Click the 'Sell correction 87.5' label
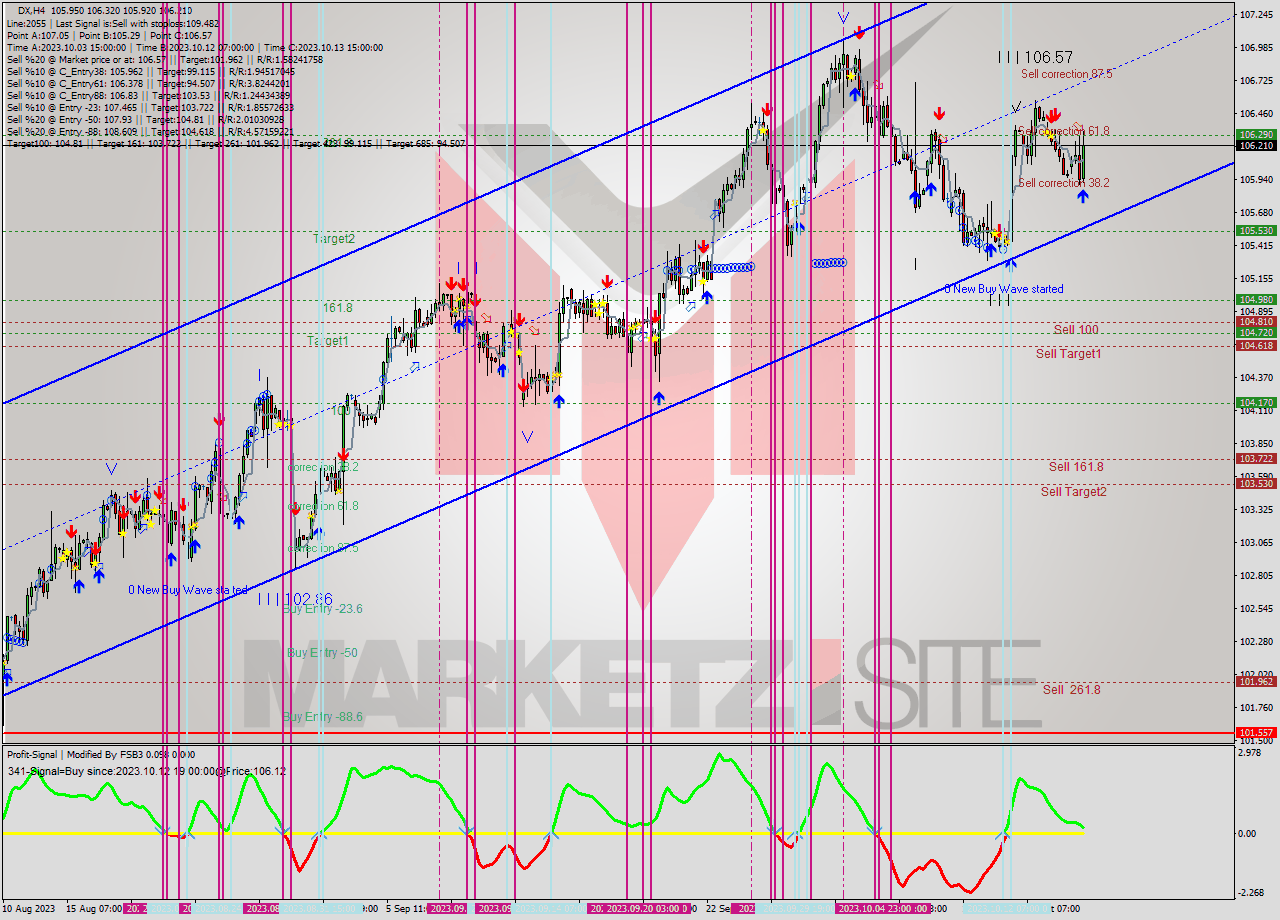 [1066, 74]
